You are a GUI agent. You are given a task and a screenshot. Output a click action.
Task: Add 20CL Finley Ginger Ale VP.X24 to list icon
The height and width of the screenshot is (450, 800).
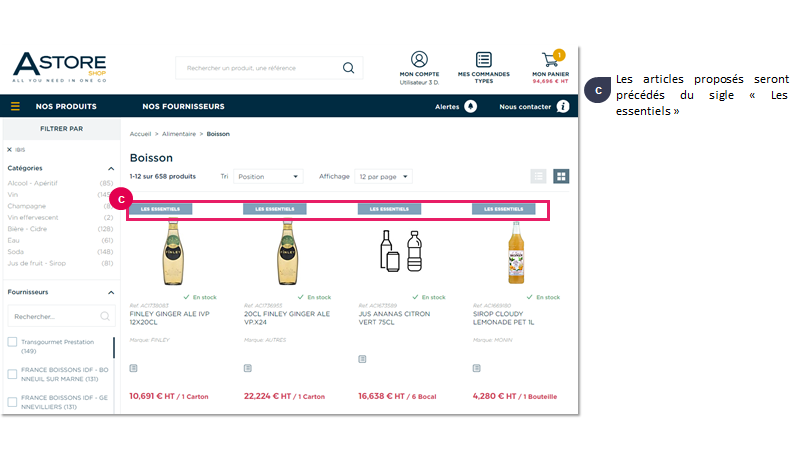coord(247,368)
